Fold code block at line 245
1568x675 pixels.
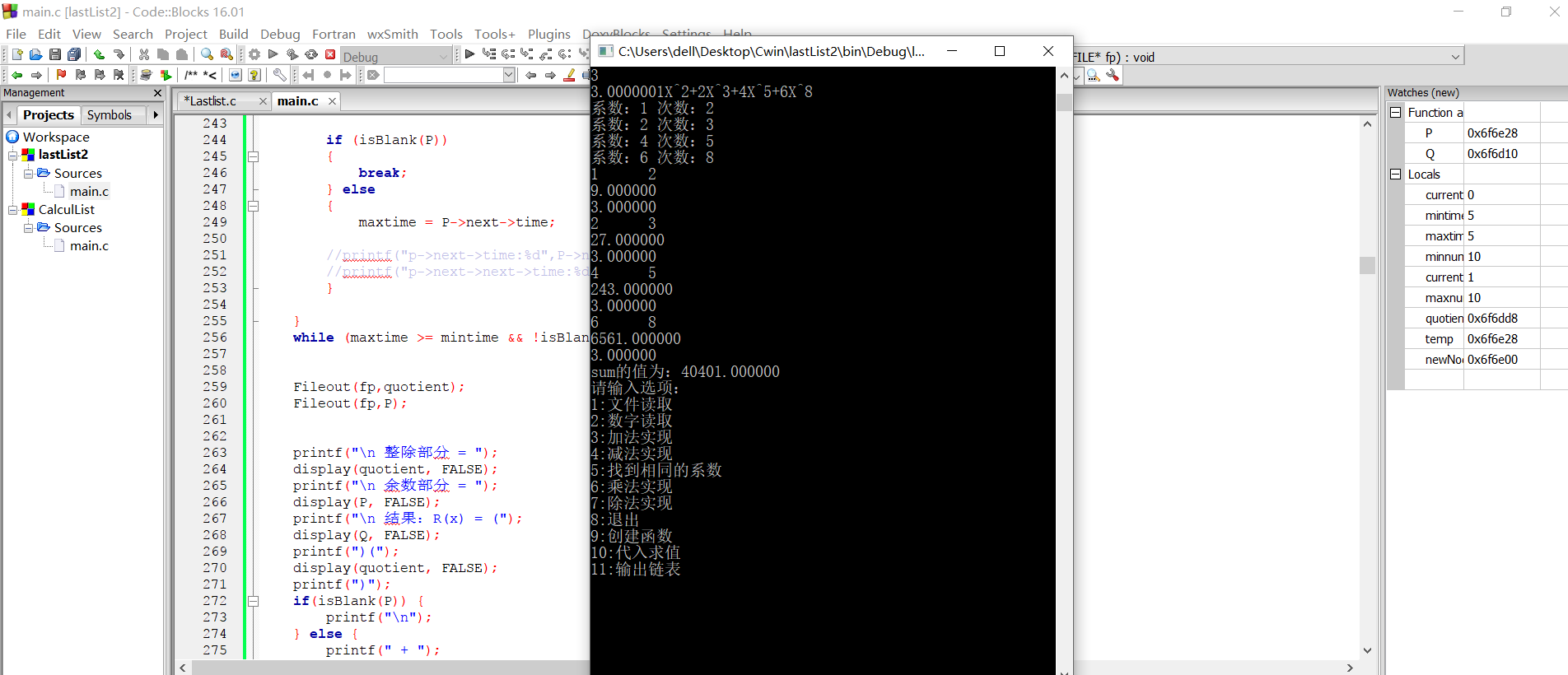pyautogui.click(x=254, y=156)
